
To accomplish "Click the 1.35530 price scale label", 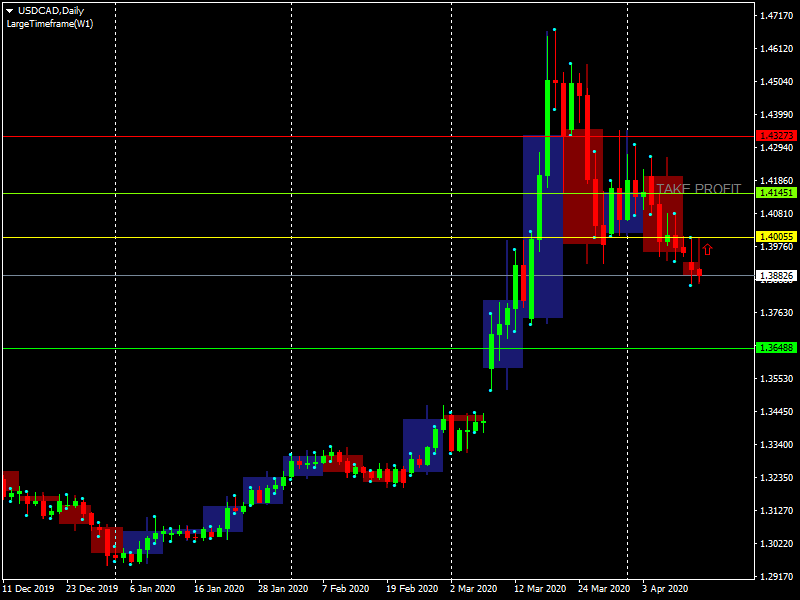I will [x=777, y=379].
